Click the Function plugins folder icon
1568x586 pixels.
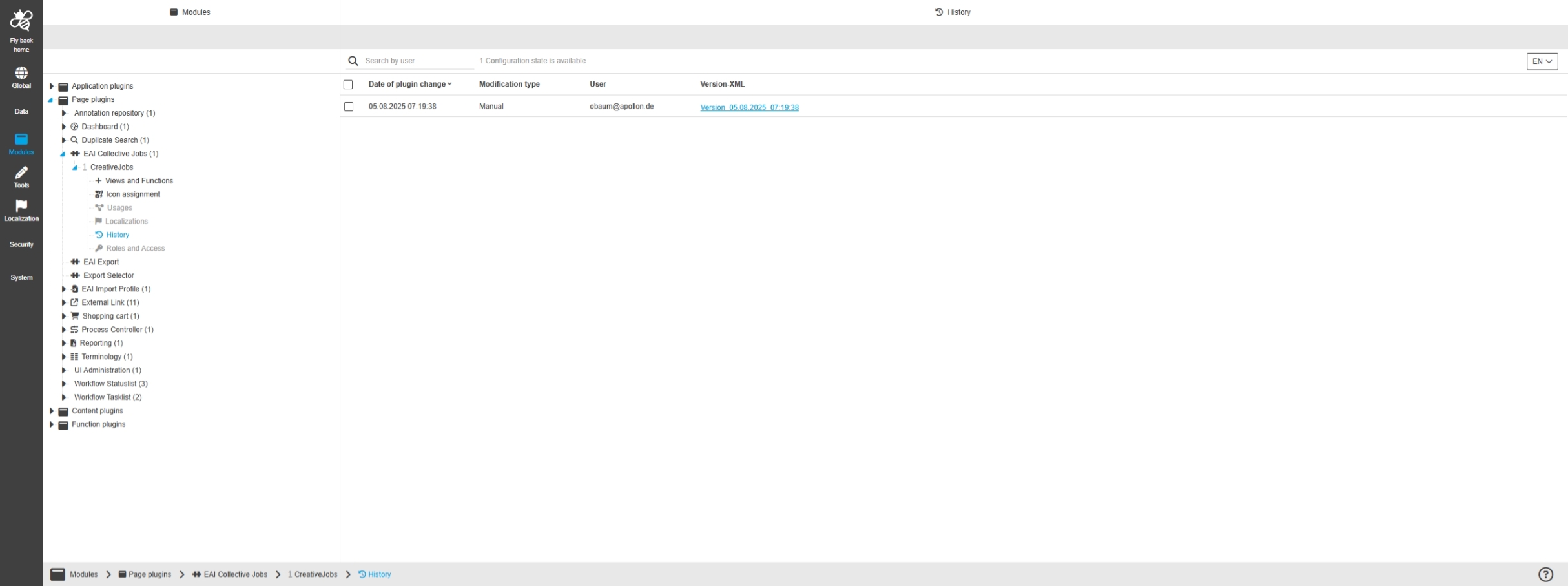coord(63,425)
